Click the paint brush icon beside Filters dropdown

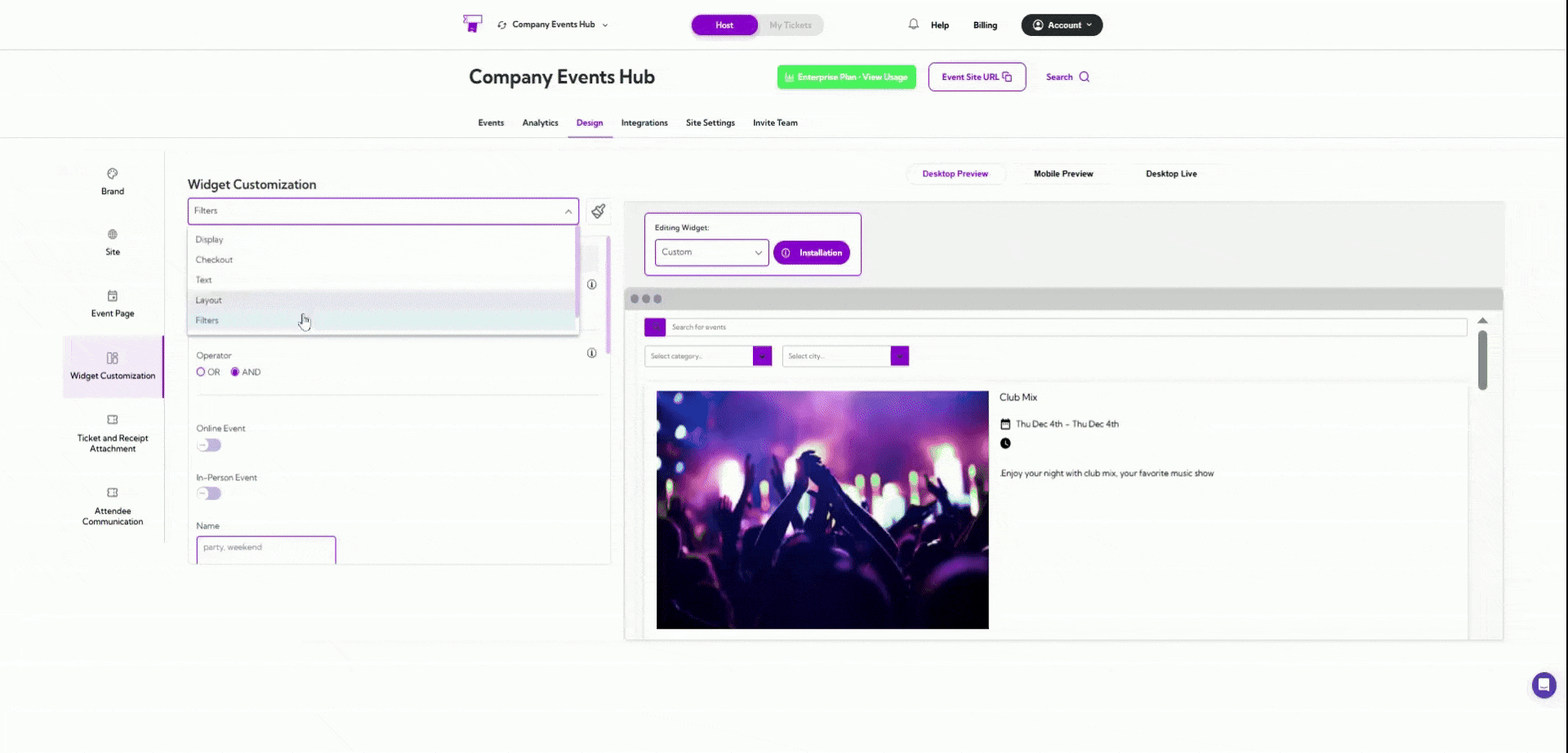pyautogui.click(x=599, y=212)
